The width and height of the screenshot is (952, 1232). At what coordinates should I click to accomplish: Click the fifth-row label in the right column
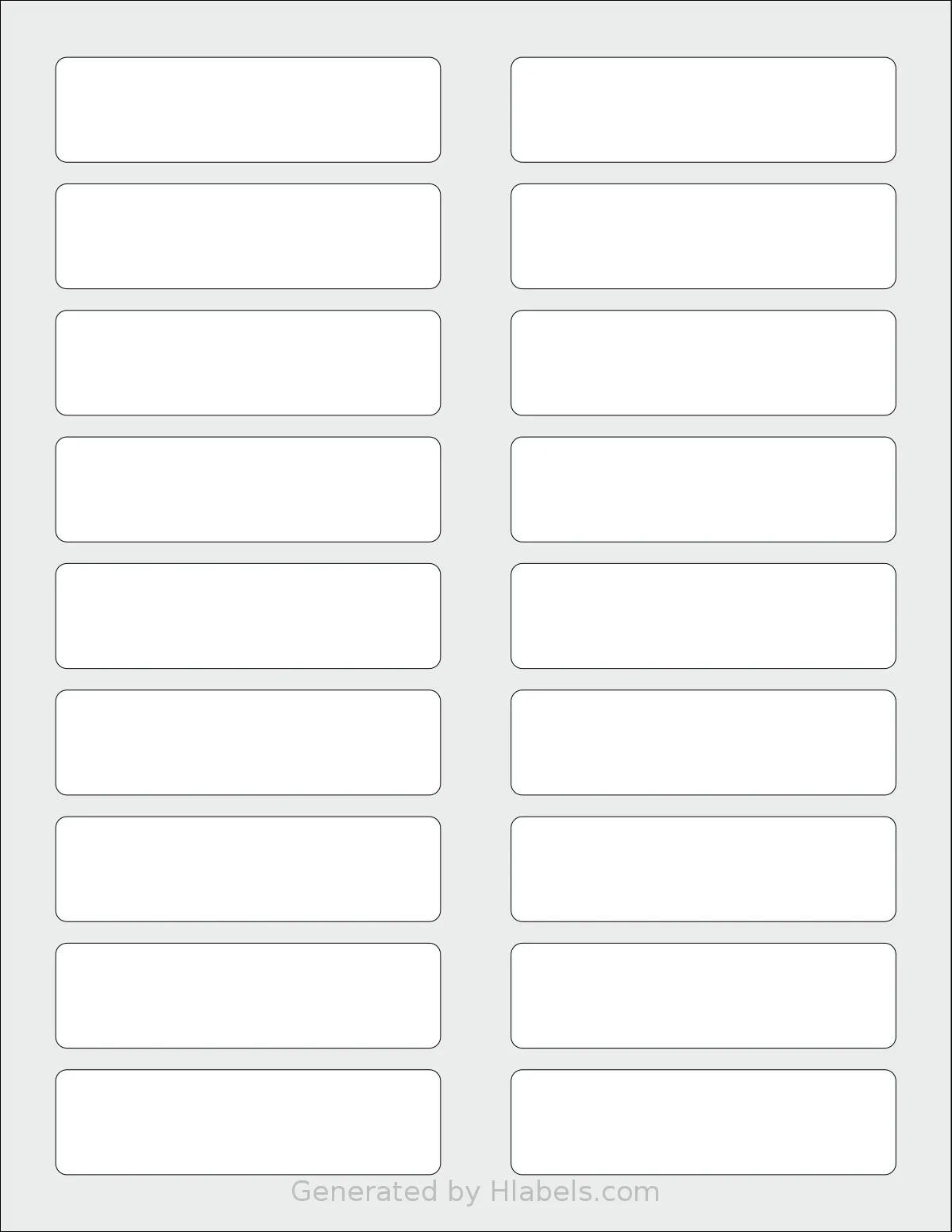[703, 616]
